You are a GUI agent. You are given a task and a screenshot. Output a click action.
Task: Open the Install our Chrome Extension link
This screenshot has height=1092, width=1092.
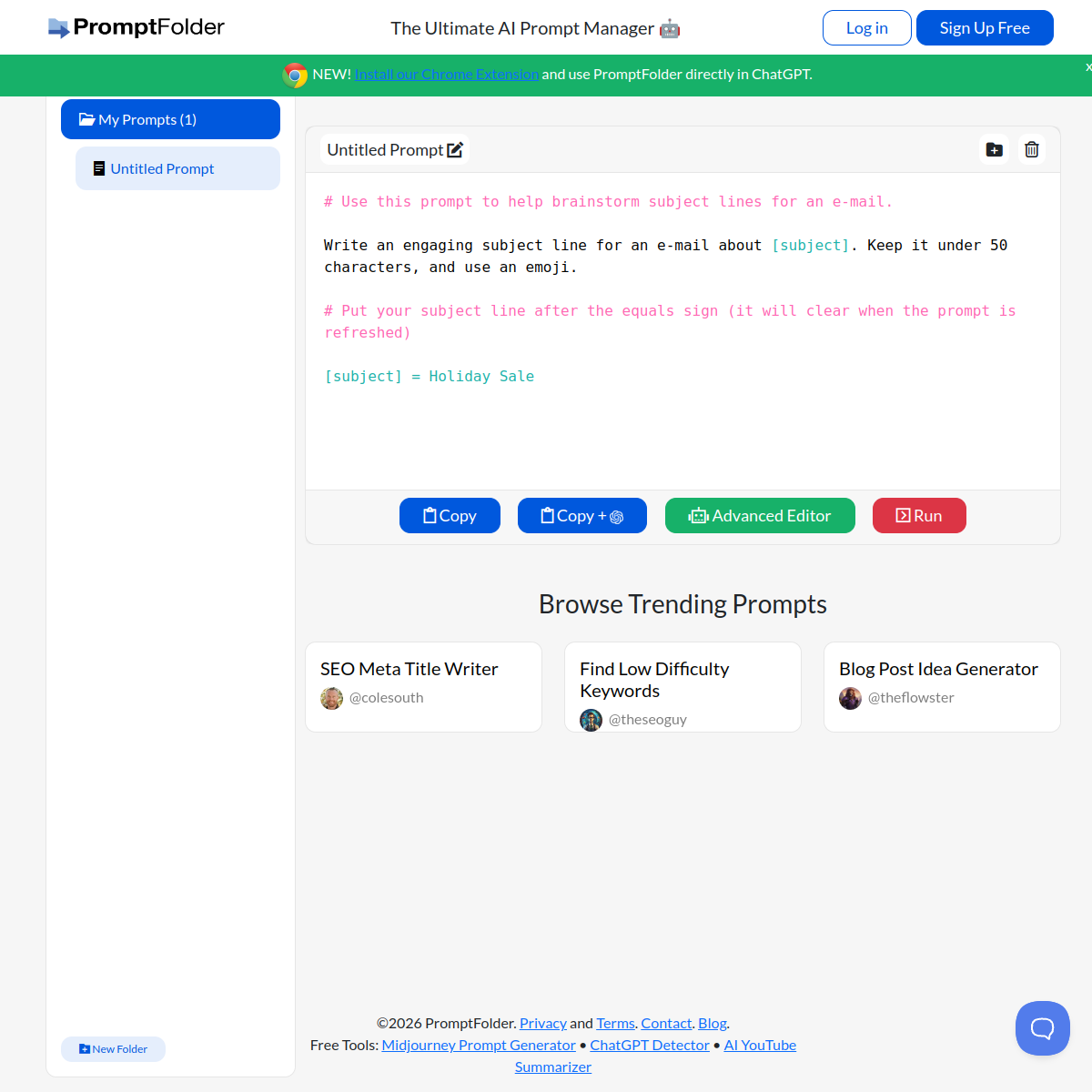point(446,74)
